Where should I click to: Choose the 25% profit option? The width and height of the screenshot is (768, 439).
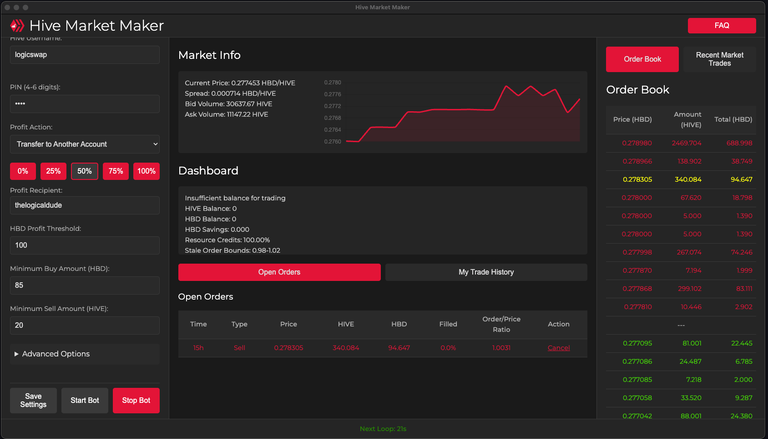click(x=53, y=171)
